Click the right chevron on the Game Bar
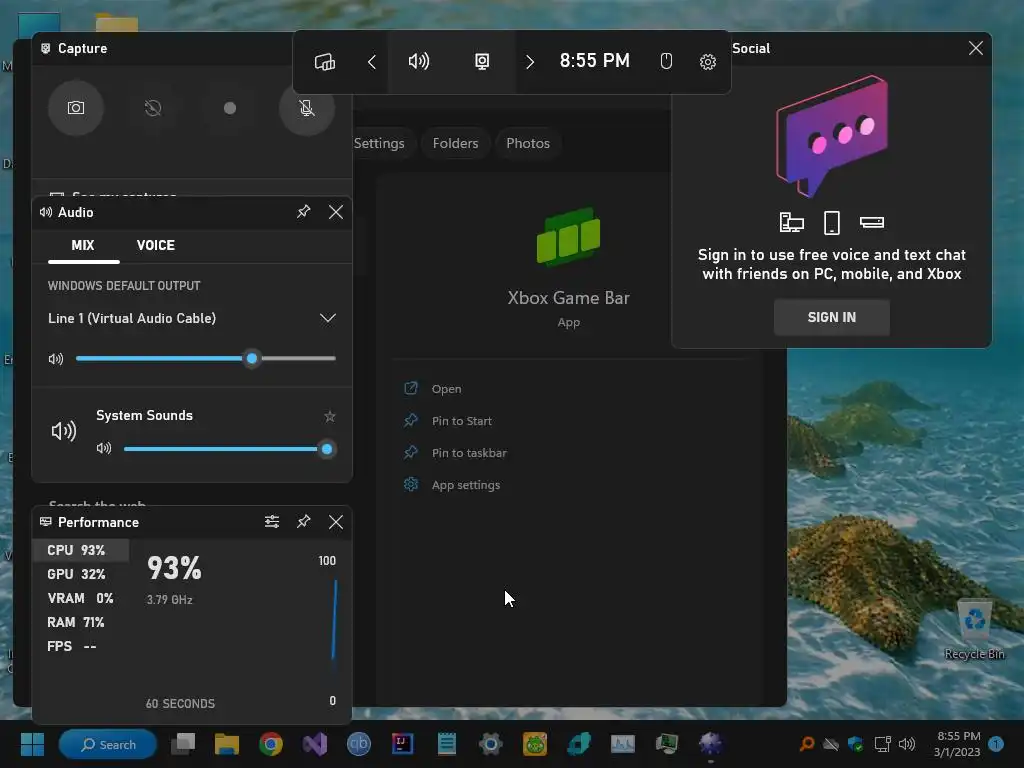 [x=530, y=62]
